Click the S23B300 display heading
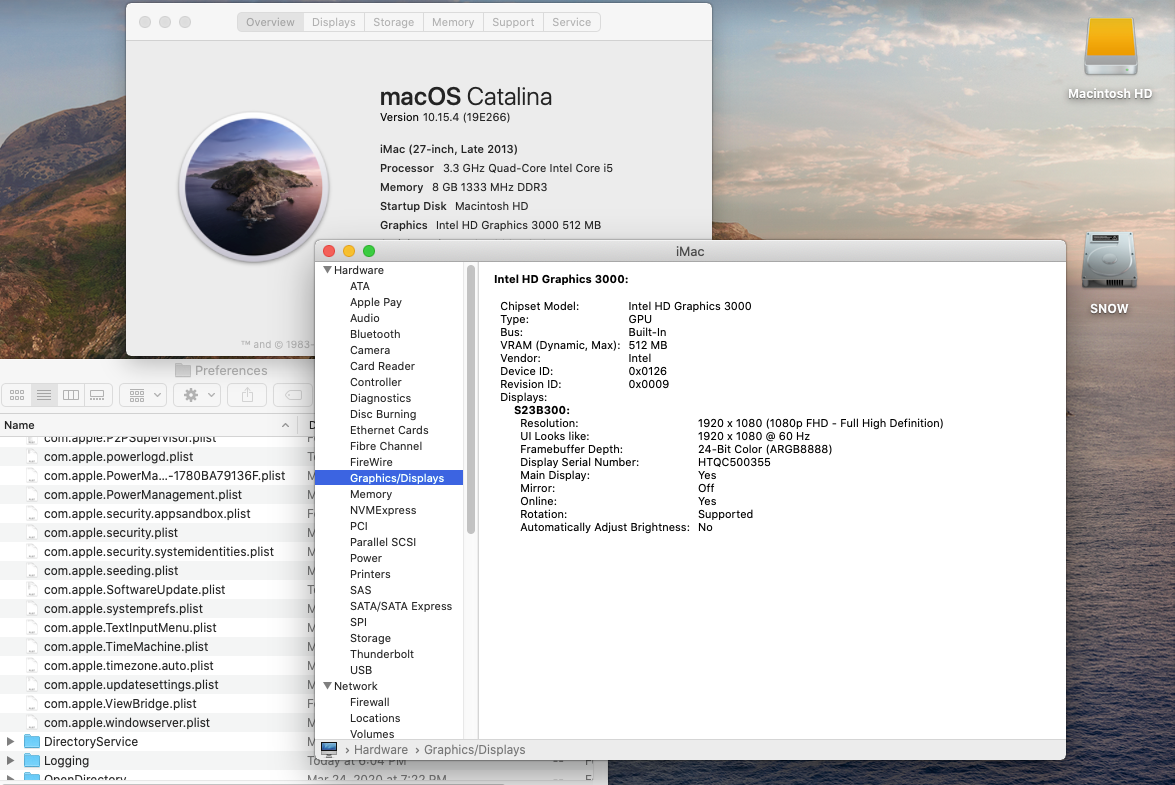Viewport: 1175px width, 785px height. pos(541,410)
